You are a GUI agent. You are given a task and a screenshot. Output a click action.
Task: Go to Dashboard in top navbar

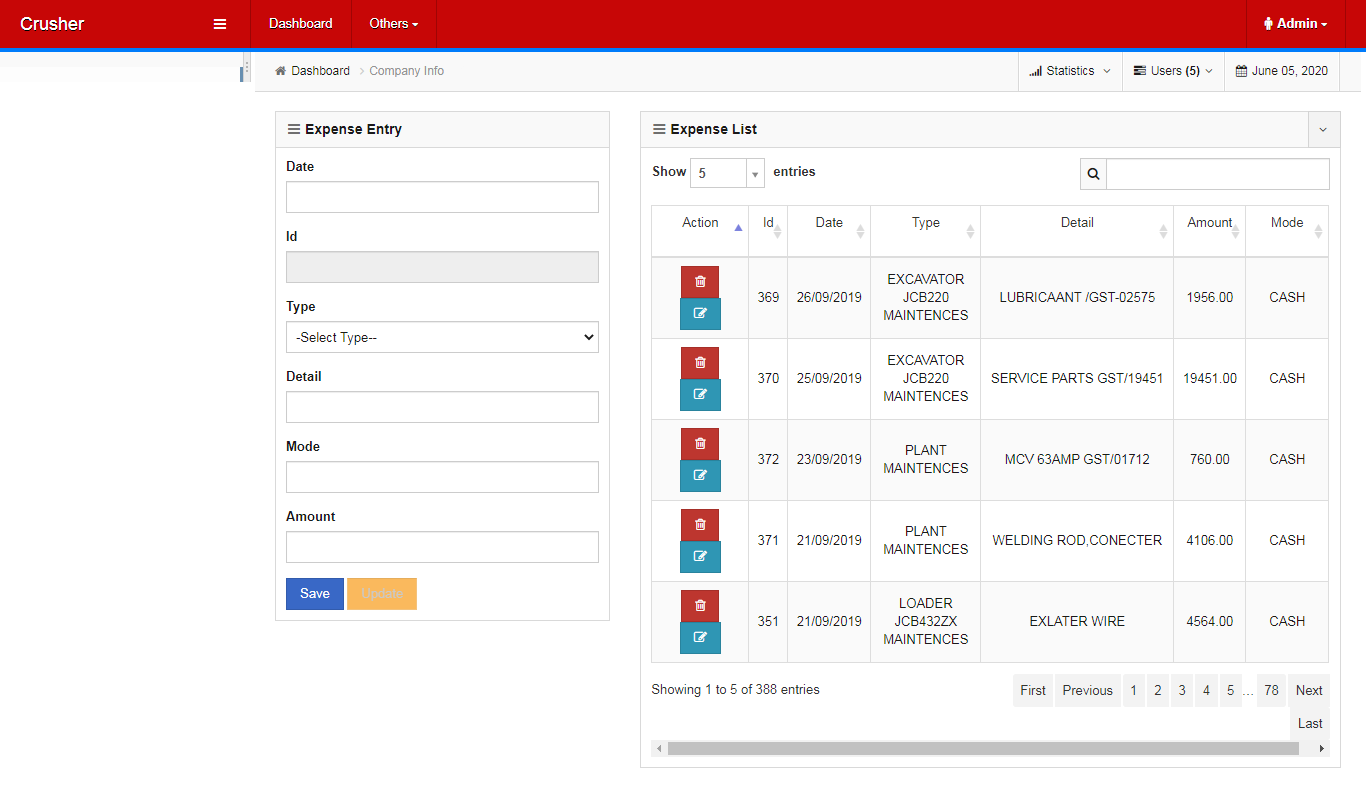point(301,24)
